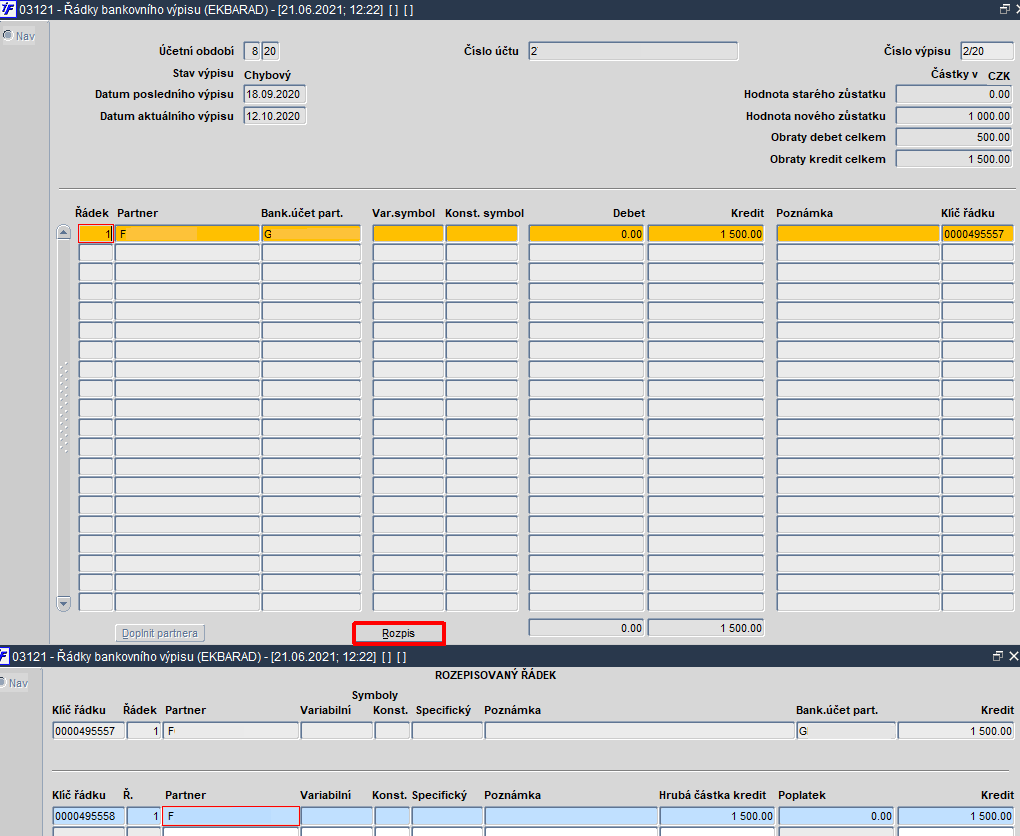The height and width of the screenshot is (836, 1020).
Task: Click the Kredit total field below the table
Action: 706,628
